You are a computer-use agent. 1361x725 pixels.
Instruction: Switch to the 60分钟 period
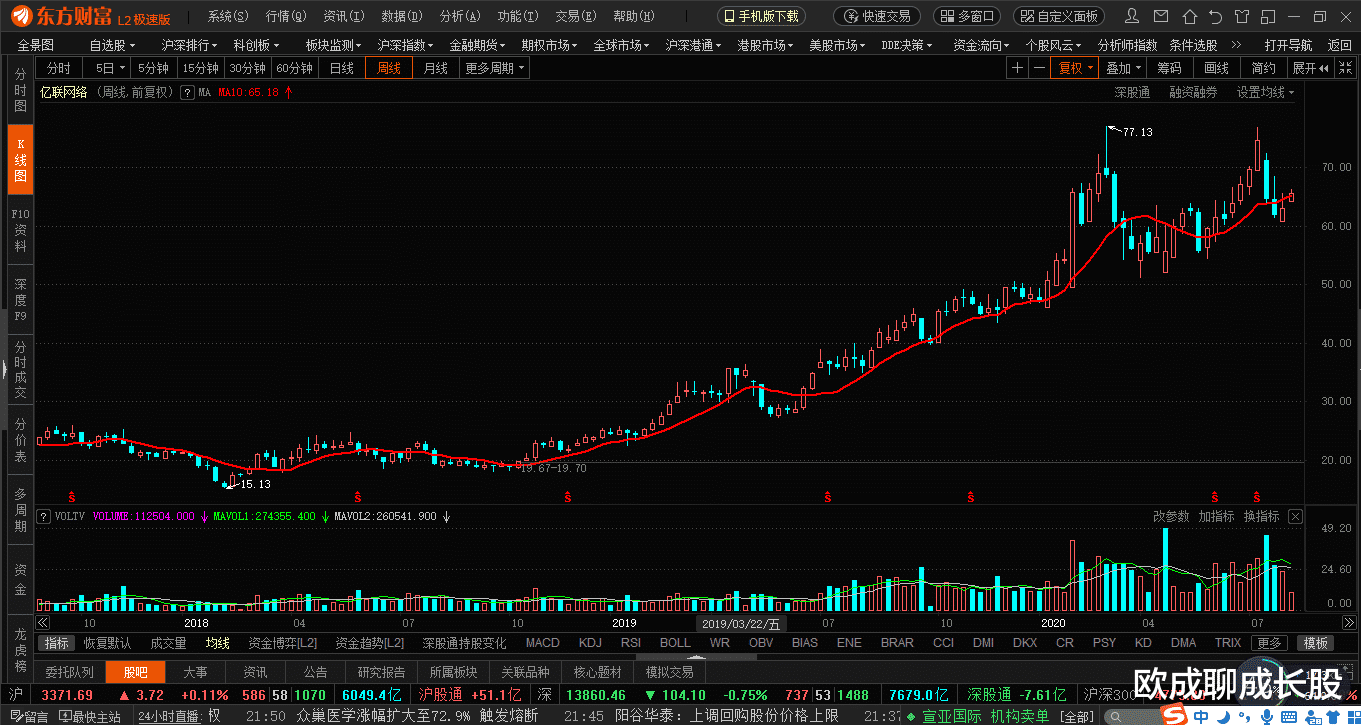294,68
